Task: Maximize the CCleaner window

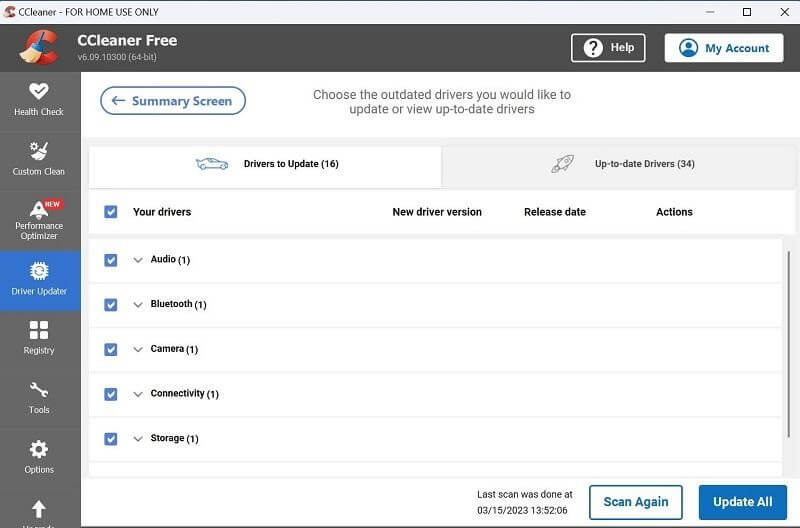Action: click(747, 12)
